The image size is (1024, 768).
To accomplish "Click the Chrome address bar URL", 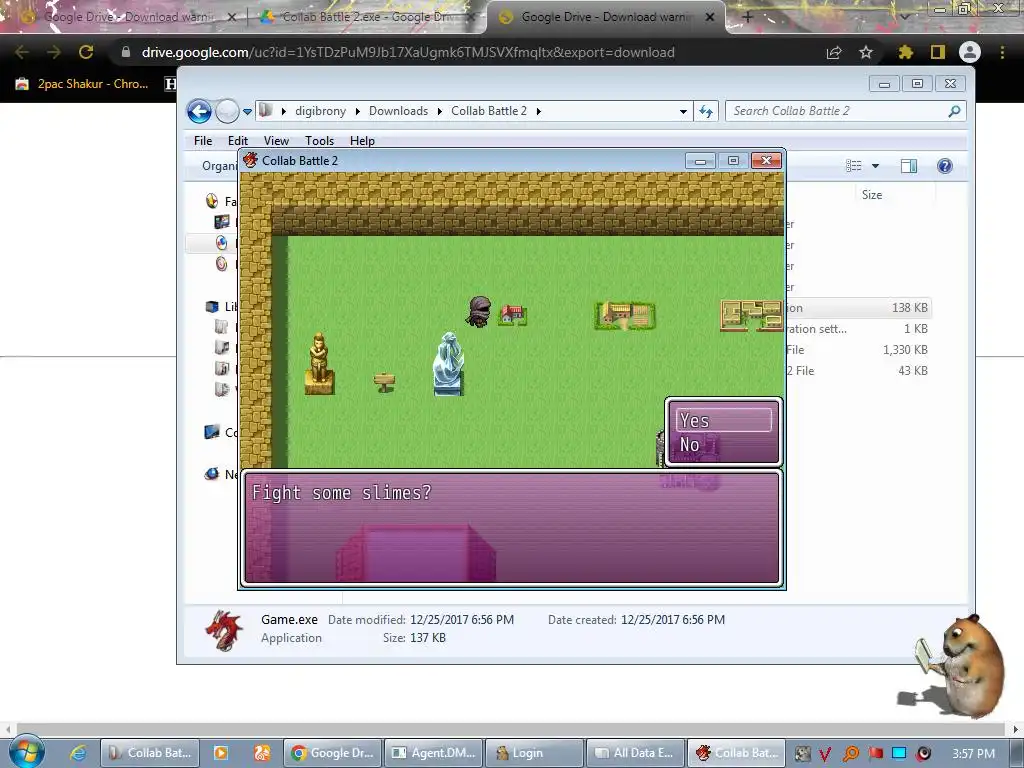I will [408, 52].
